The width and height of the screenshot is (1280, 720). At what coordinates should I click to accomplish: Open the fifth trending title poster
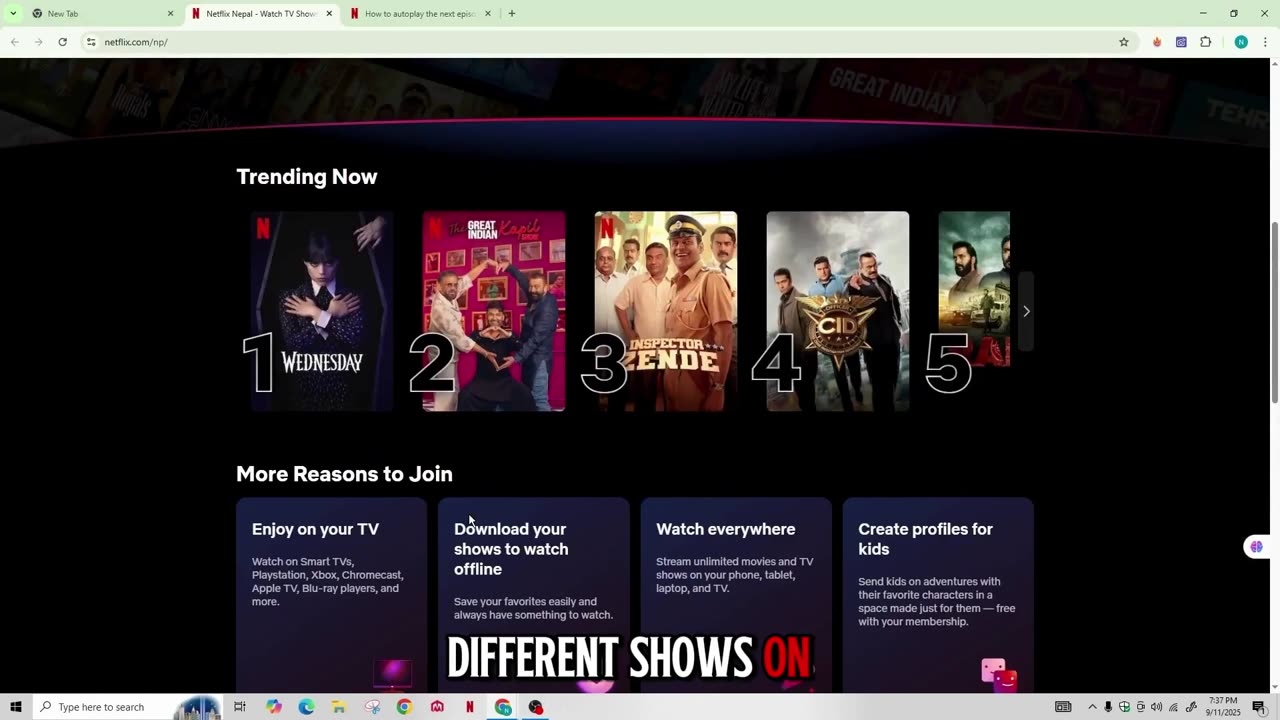pos(974,311)
